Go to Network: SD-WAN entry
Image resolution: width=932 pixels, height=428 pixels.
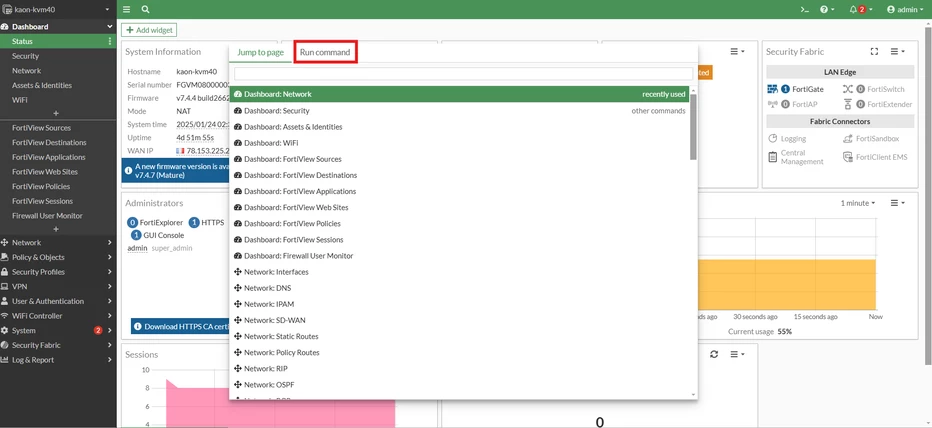click(459, 320)
